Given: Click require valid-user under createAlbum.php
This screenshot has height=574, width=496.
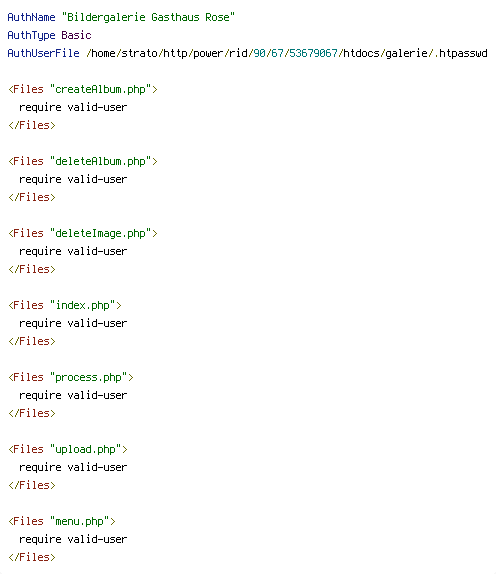Looking at the screenshot, I should point(73,107).
